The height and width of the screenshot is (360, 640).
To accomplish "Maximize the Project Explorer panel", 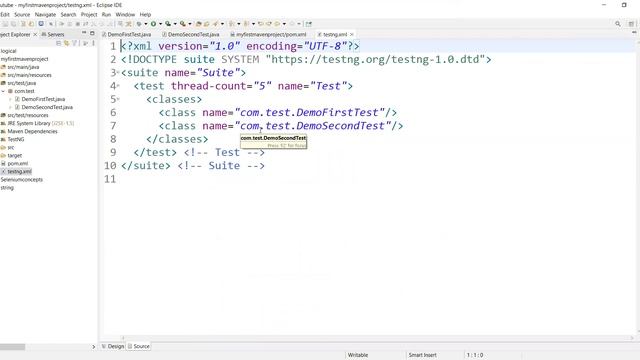I will pyautogui.click(x=92, y=33).
